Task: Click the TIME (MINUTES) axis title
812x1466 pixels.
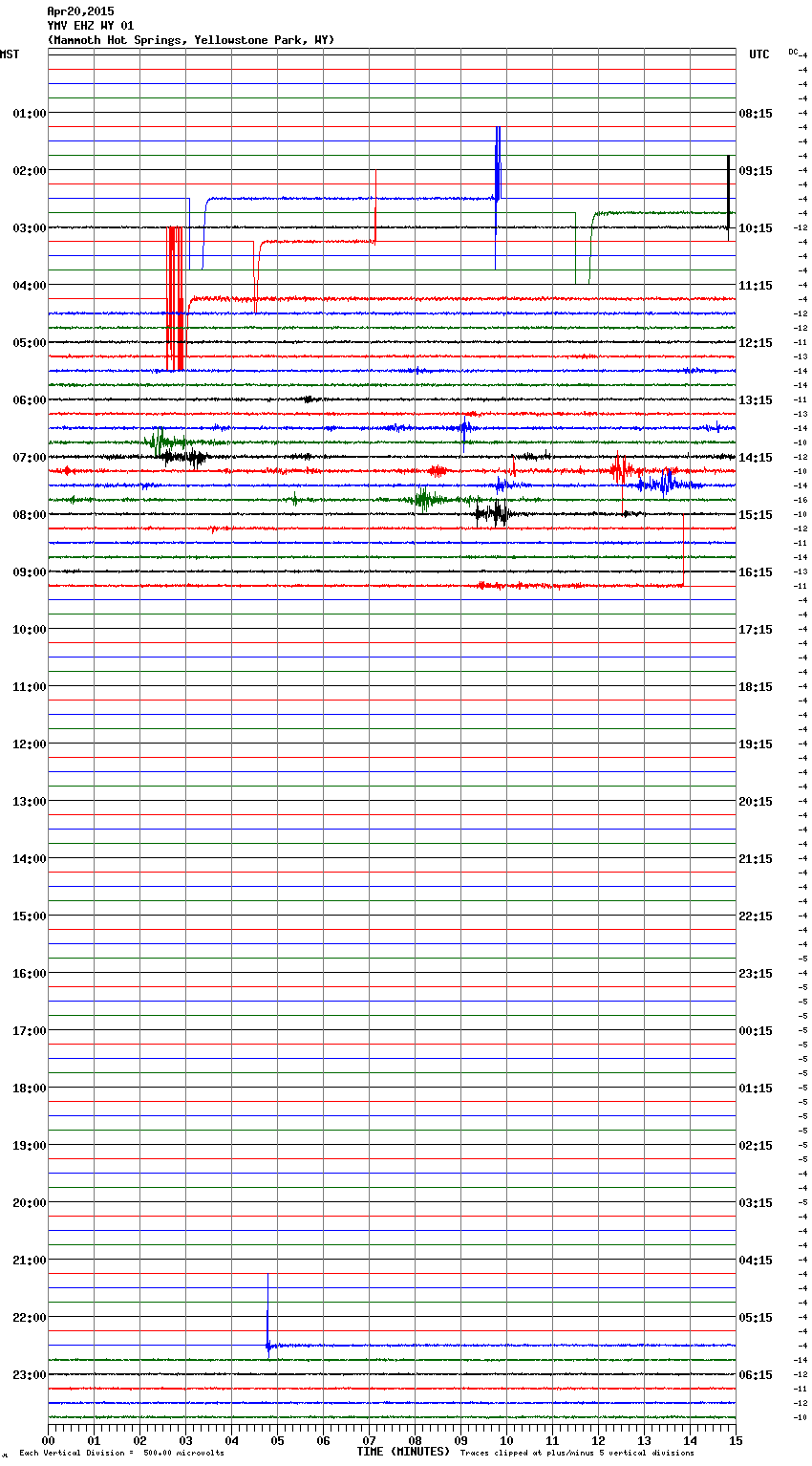Action: 403,1452
